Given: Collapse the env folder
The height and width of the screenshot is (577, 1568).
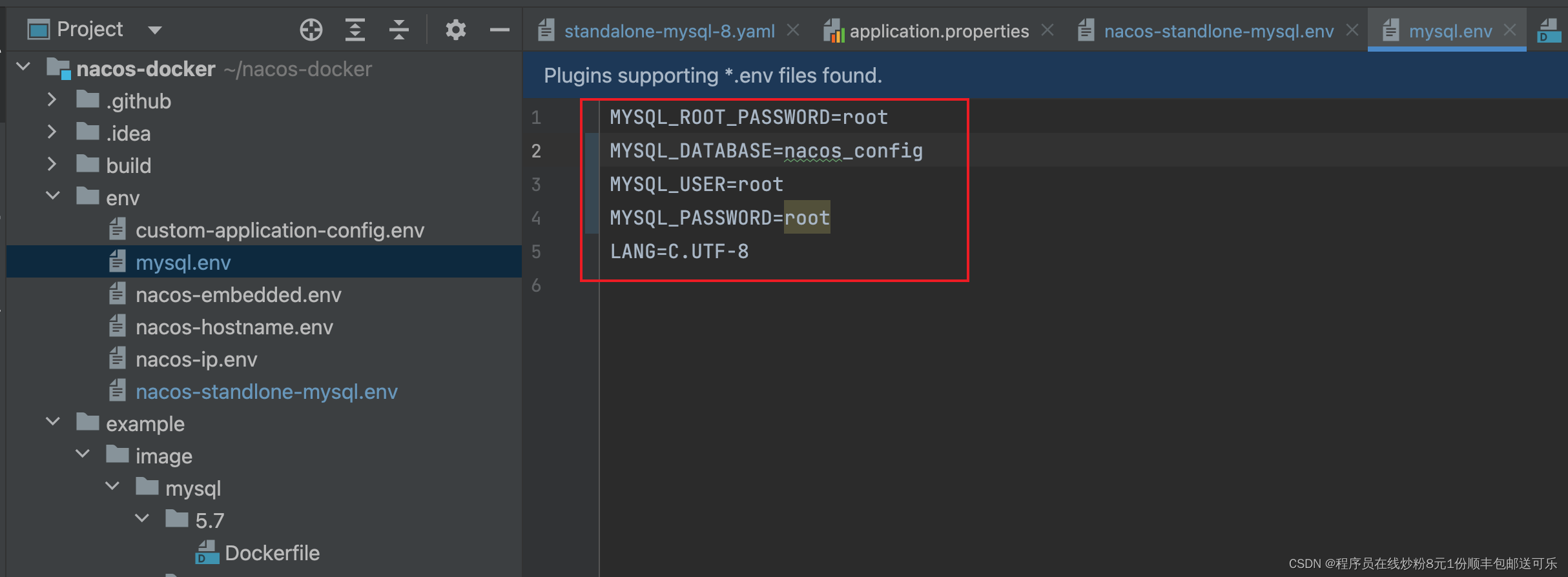Looking at the screenshot, I should pos(53,196).
